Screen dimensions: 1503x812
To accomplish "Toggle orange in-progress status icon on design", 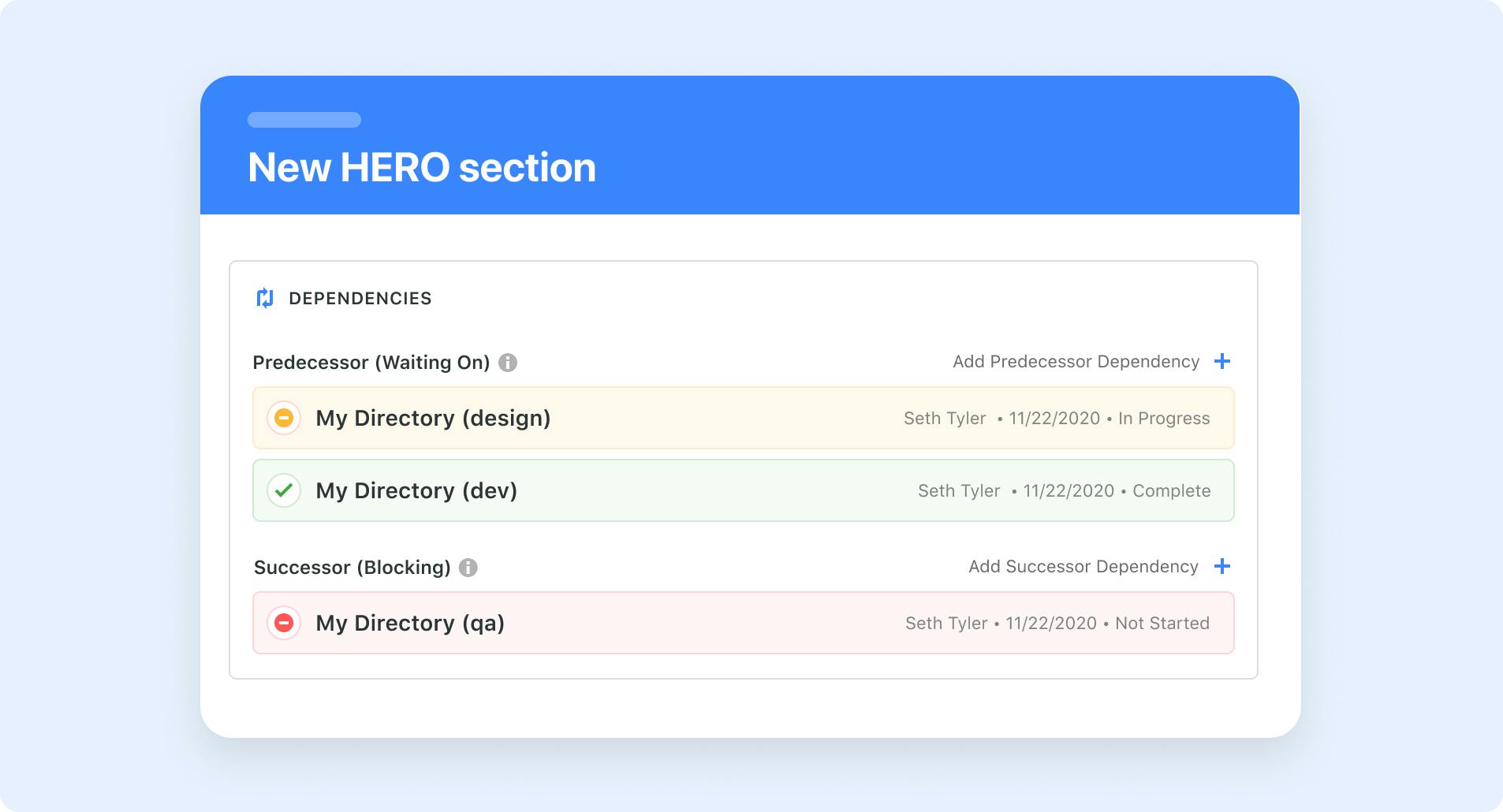I will point(284,418).
